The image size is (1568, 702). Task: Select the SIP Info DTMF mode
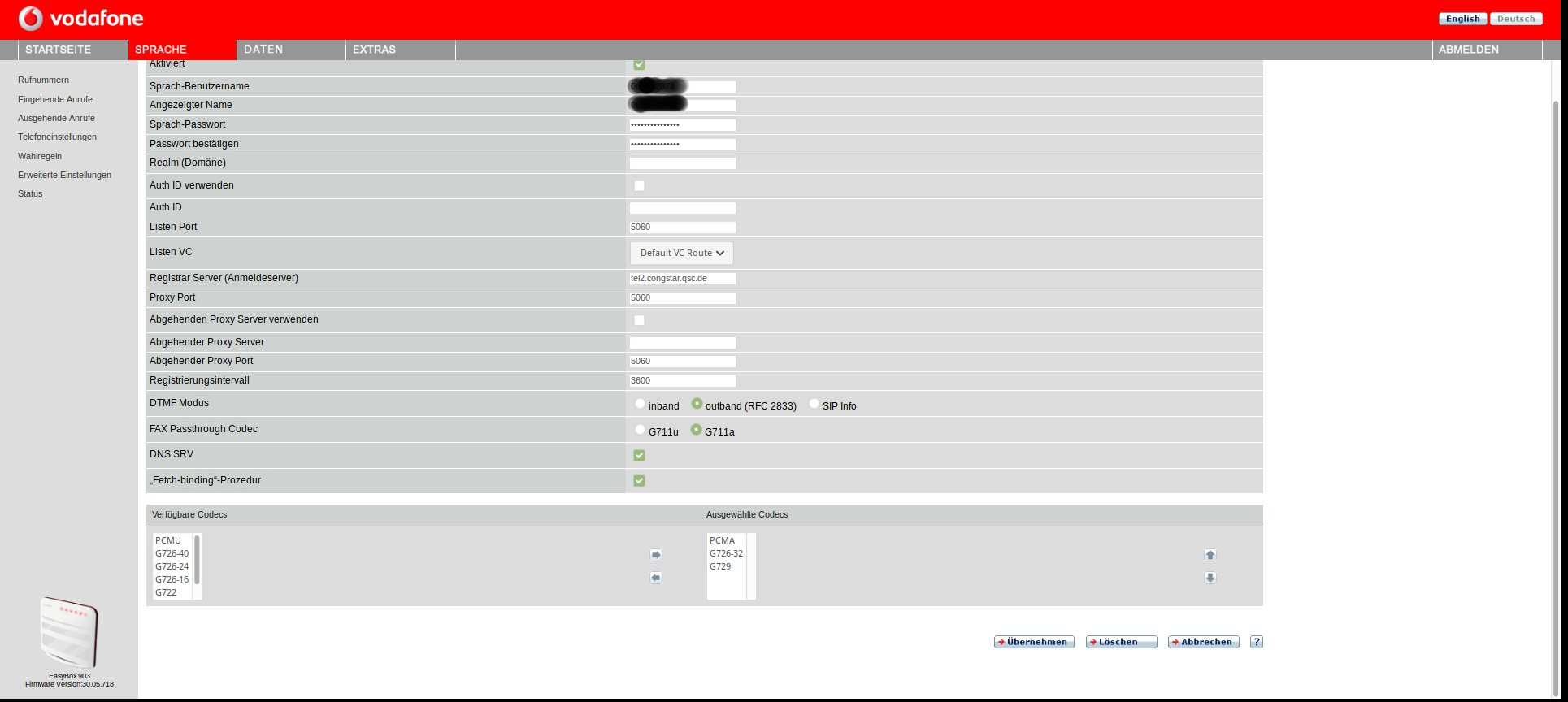tap(814, 404)
